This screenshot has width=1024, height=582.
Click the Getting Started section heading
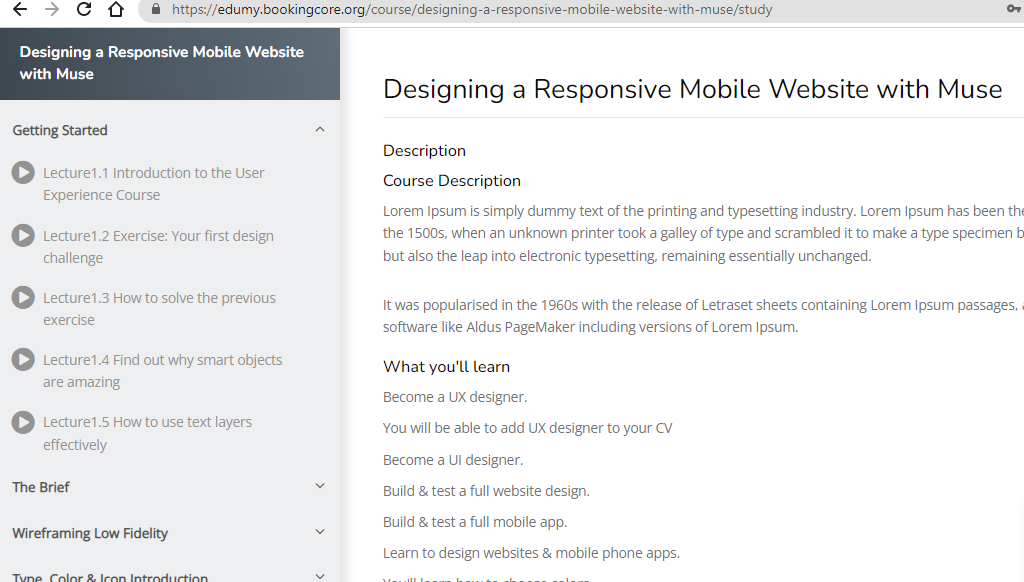[60, 130]
